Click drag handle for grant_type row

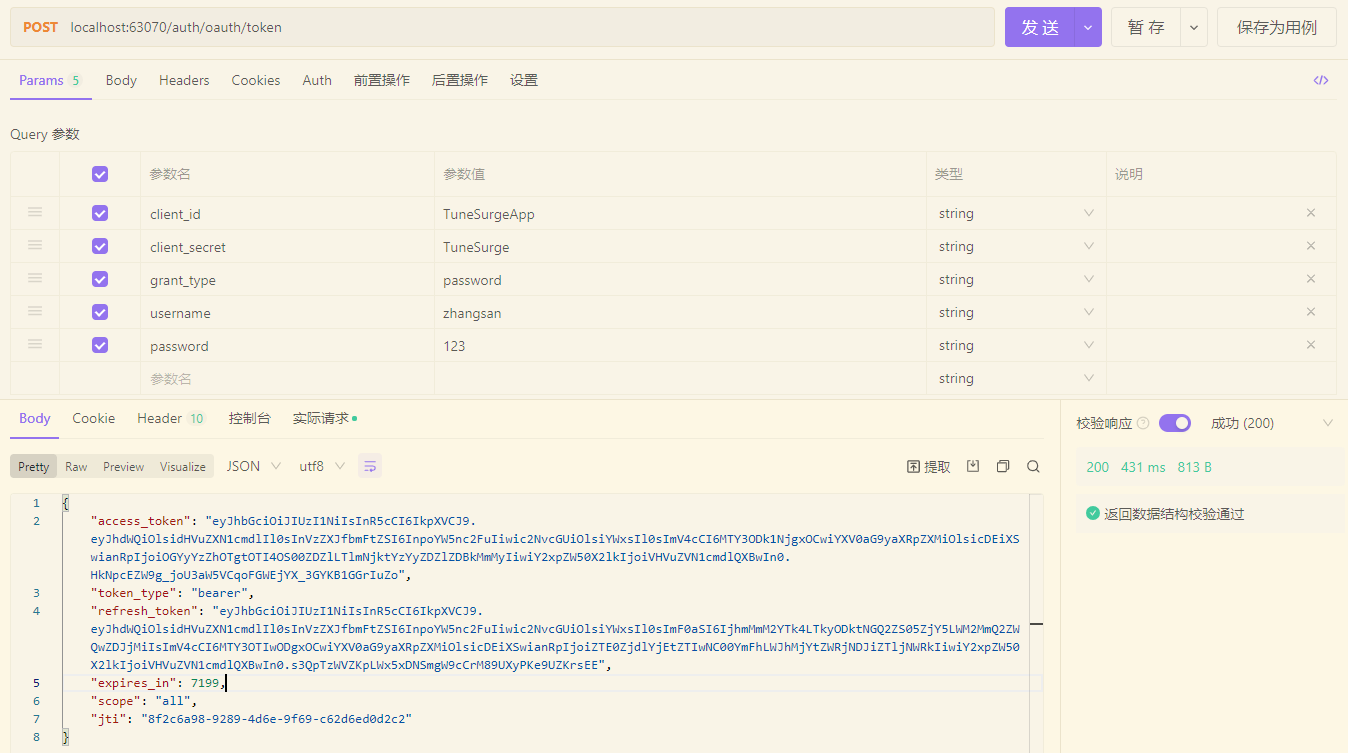[x=35, y=278]
